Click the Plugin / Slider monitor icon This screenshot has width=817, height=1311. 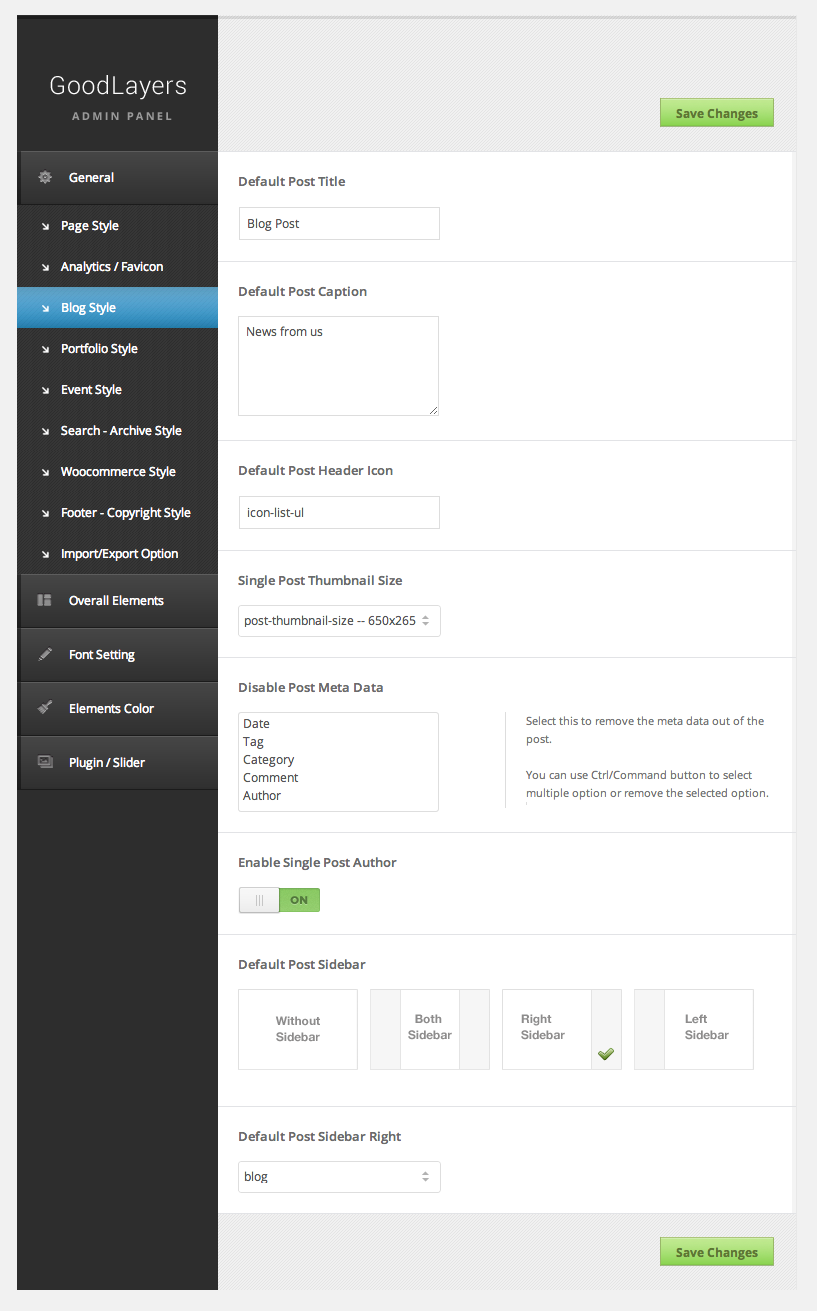45,762
